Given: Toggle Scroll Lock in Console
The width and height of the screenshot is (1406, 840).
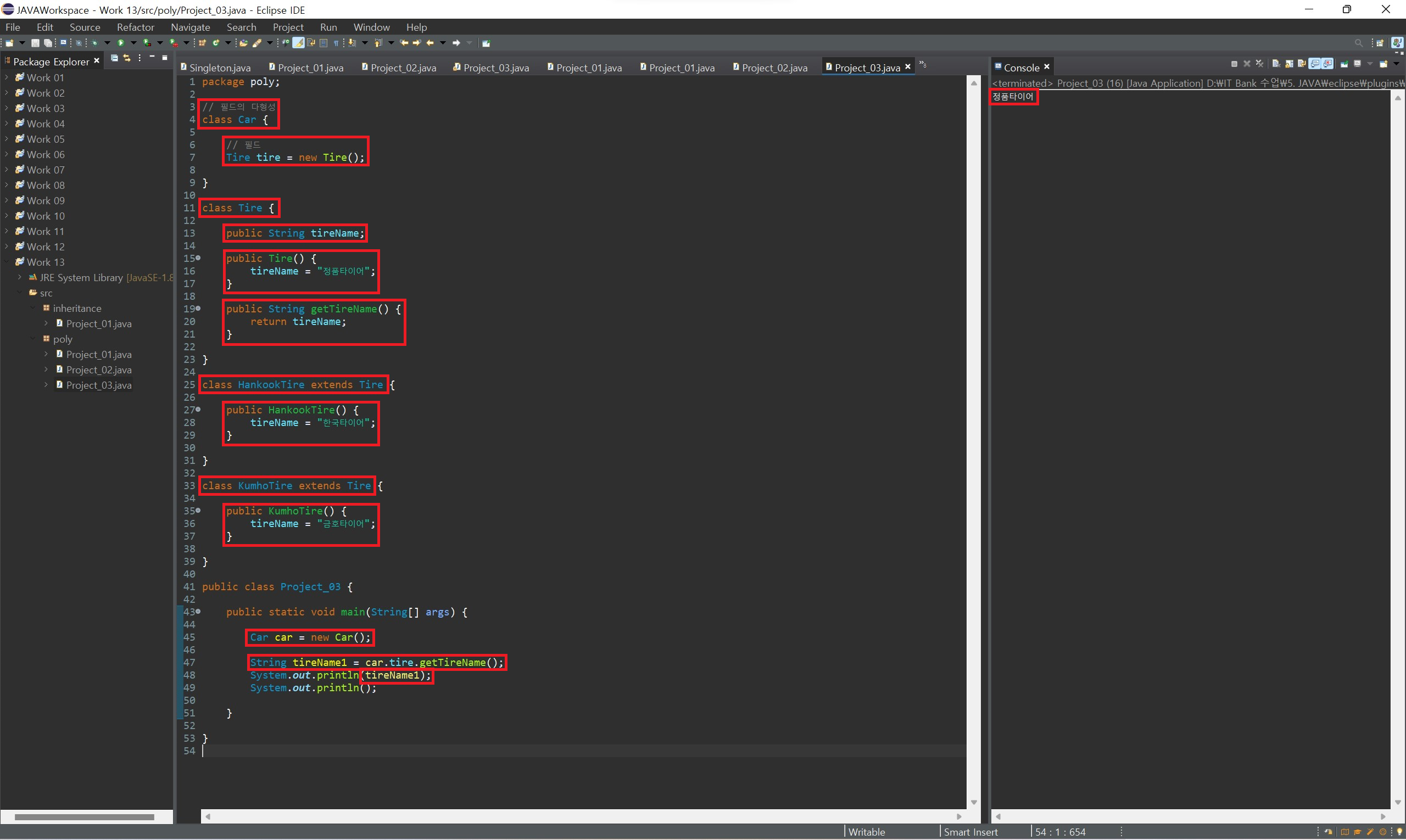Looking at the screenshot, I should tap(1290, 64).
